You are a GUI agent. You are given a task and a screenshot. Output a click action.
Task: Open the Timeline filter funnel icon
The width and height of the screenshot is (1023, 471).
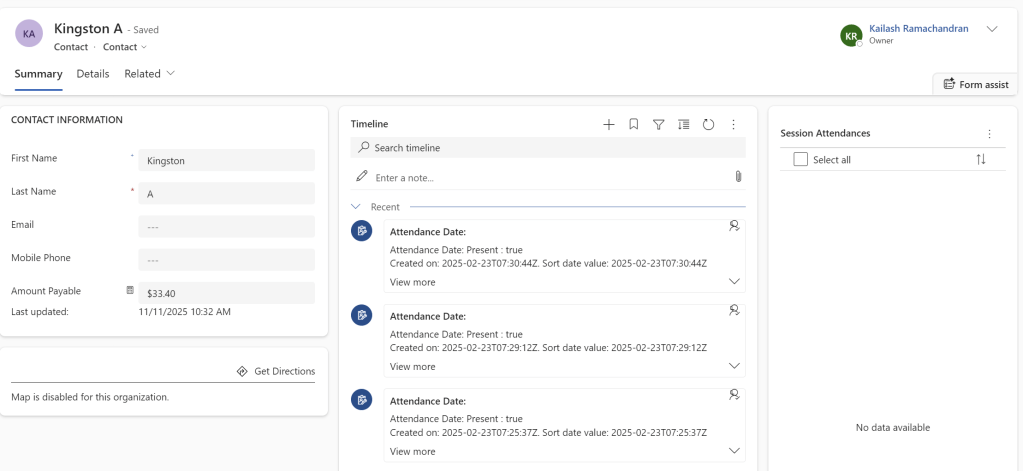659,124
